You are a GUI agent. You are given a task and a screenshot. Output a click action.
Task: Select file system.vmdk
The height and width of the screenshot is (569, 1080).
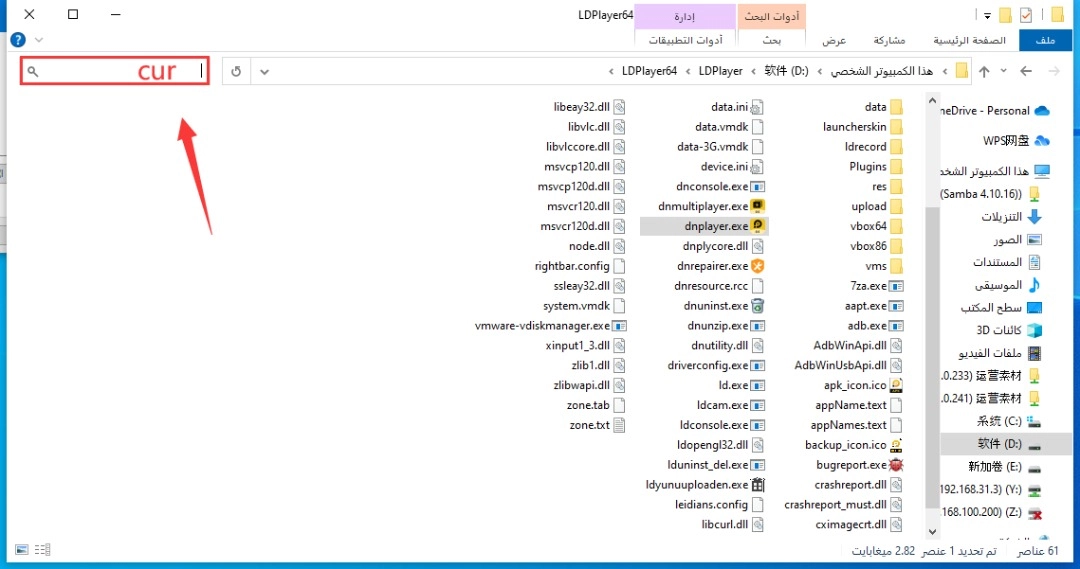point(584,306)
